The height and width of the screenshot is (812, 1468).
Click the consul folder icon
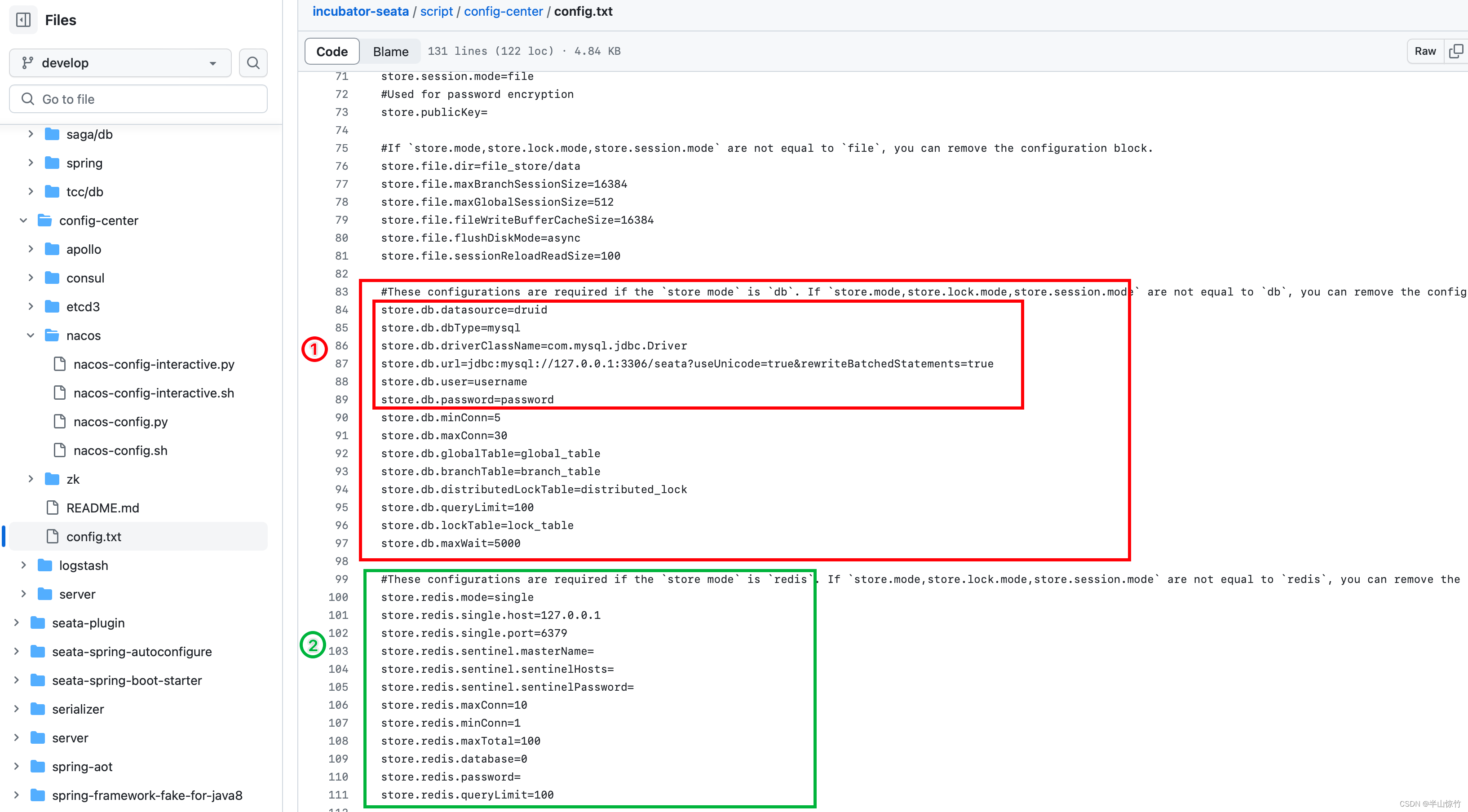[52, 278]
